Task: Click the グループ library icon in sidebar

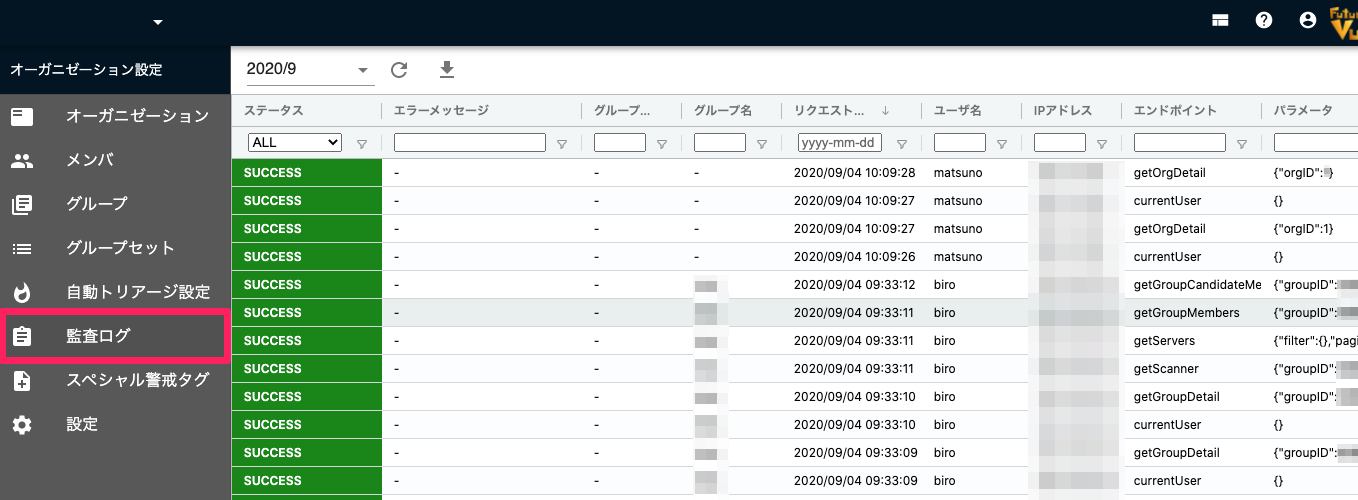Action: [x=22, y=204]
